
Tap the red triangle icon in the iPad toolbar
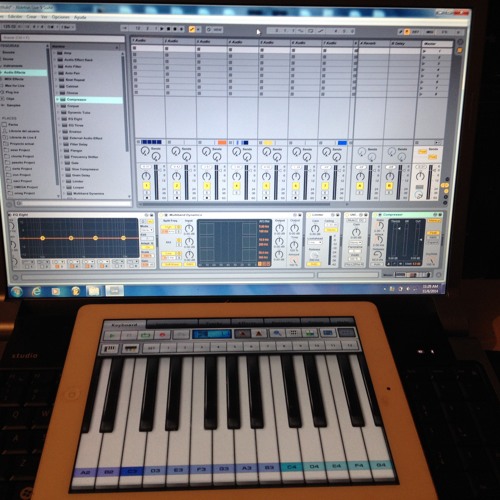259,333
